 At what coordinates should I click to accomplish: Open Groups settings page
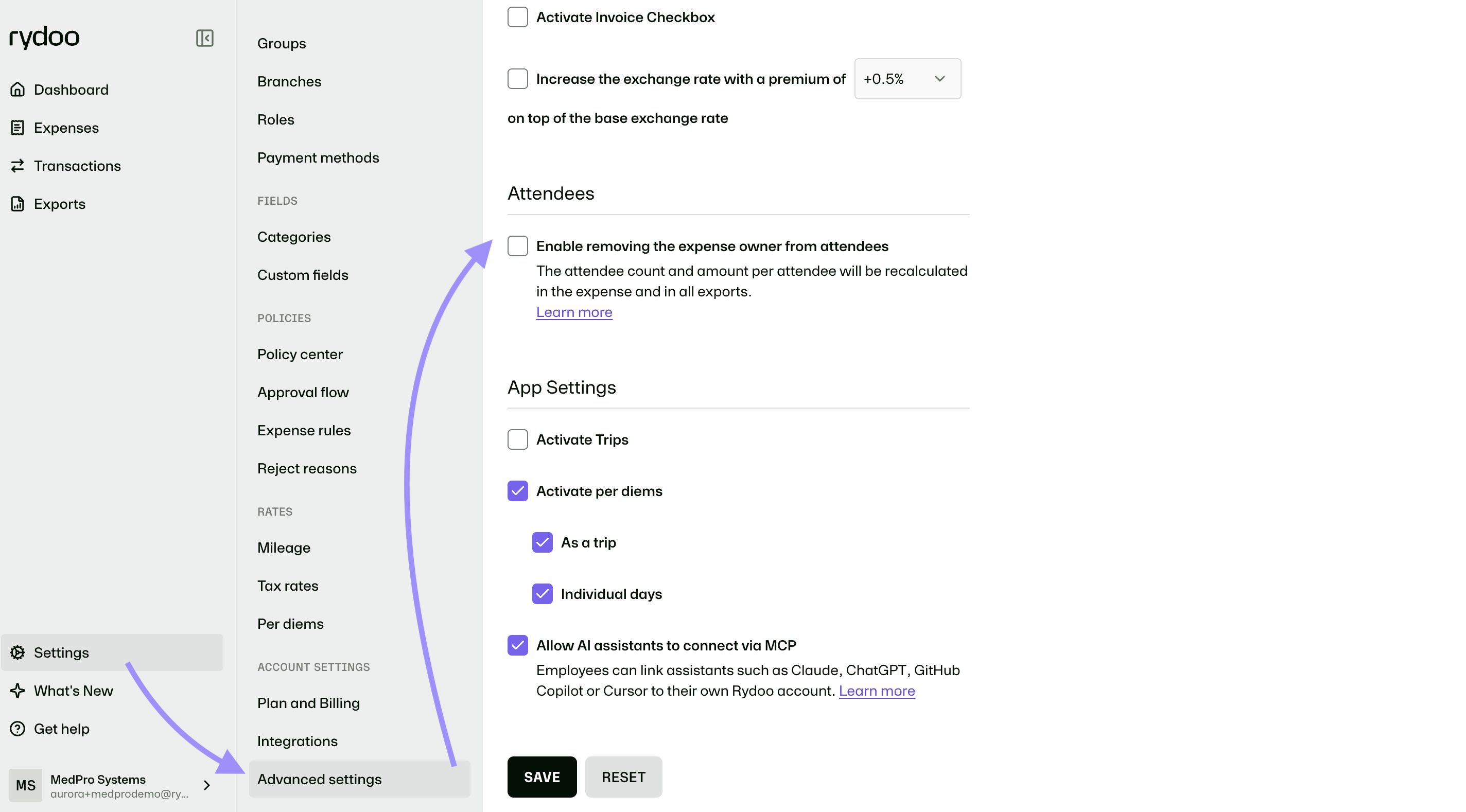click(281, 43)
